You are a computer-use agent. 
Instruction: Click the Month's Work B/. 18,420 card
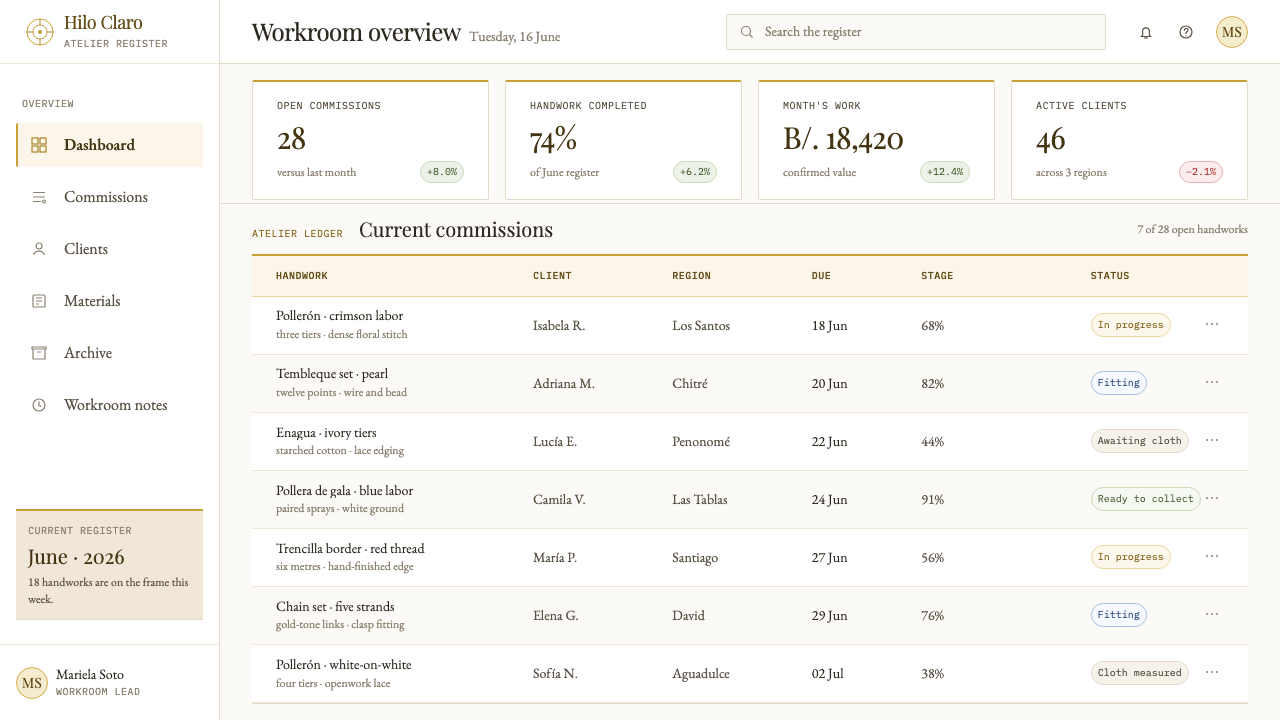(876, 140)
